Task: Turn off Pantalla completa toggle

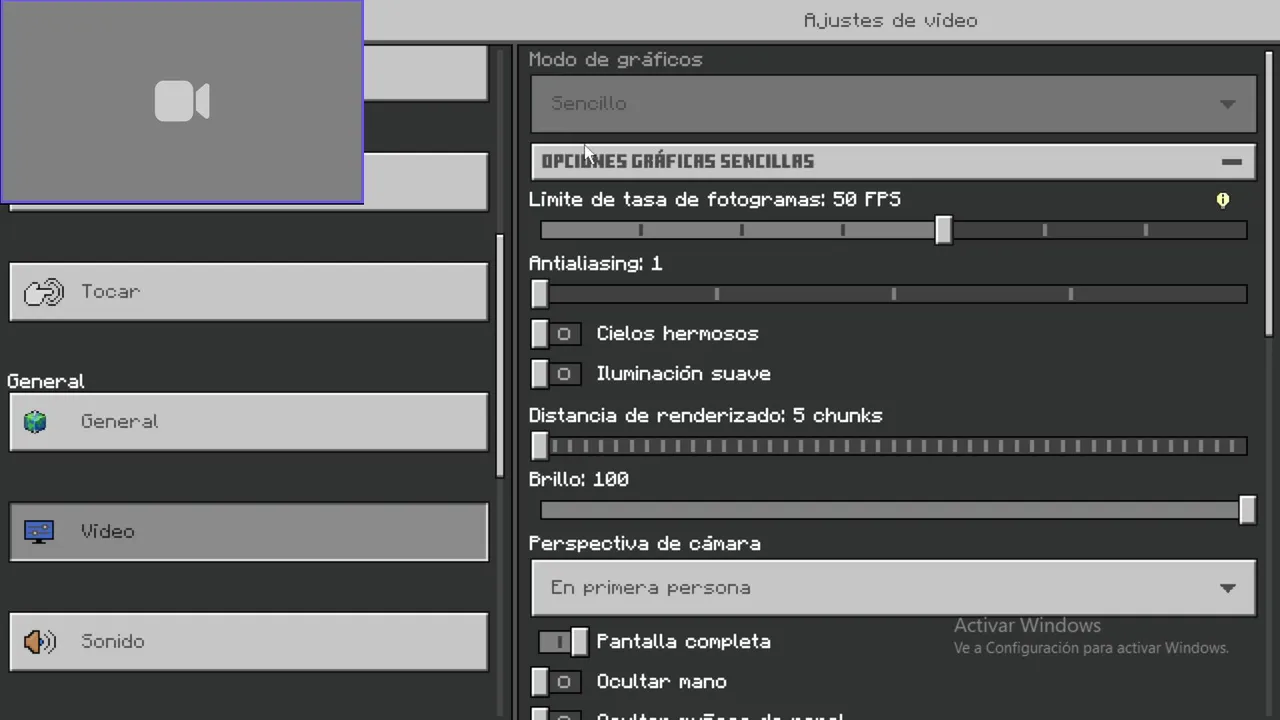Action: (563, 642)
